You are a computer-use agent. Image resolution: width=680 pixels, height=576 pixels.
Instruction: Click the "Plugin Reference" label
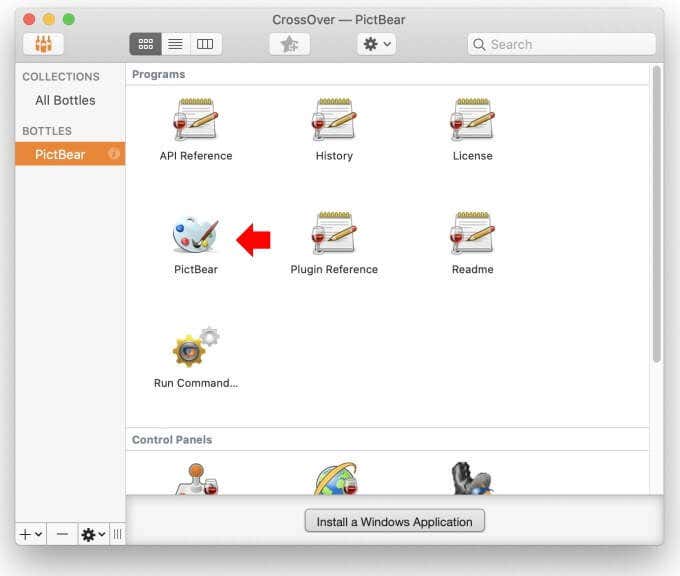point(334,269)
